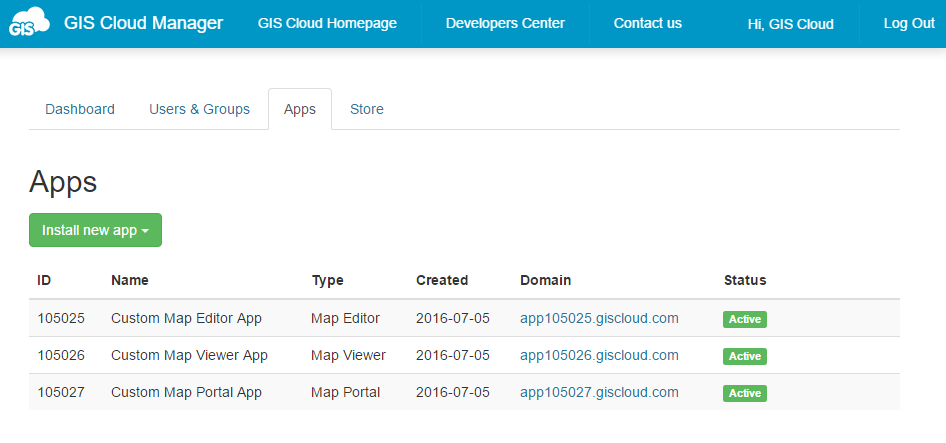946x443 pixels.
Task: Click Map Viewer type cell
Action: coord(348,355)
